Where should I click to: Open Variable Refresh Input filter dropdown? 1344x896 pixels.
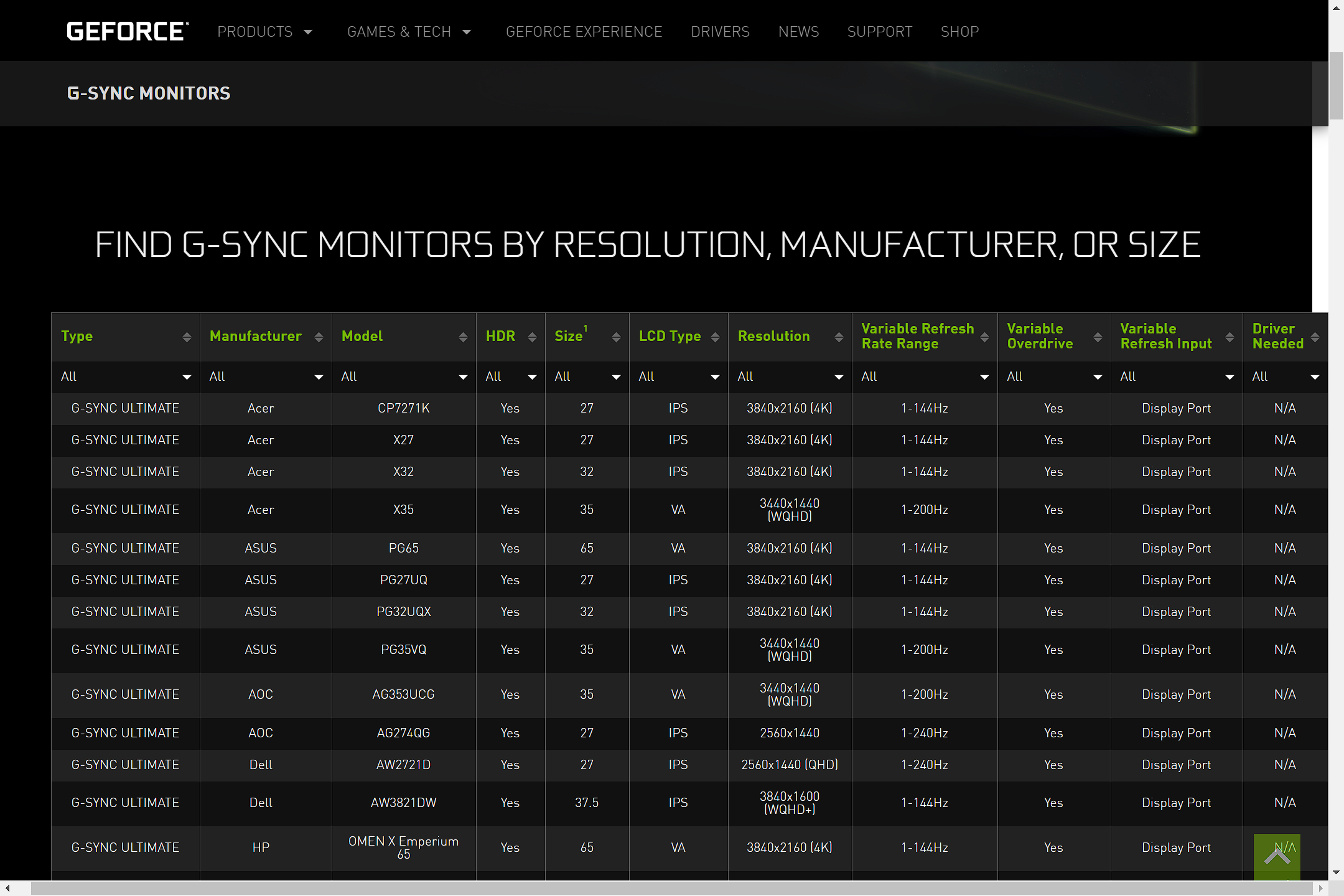coord(1177,376)
